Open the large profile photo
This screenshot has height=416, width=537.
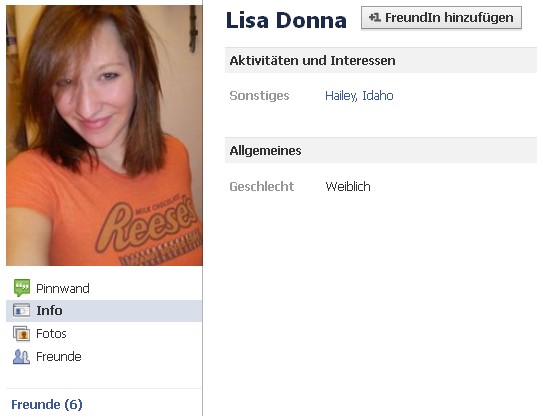coord(104,135)
